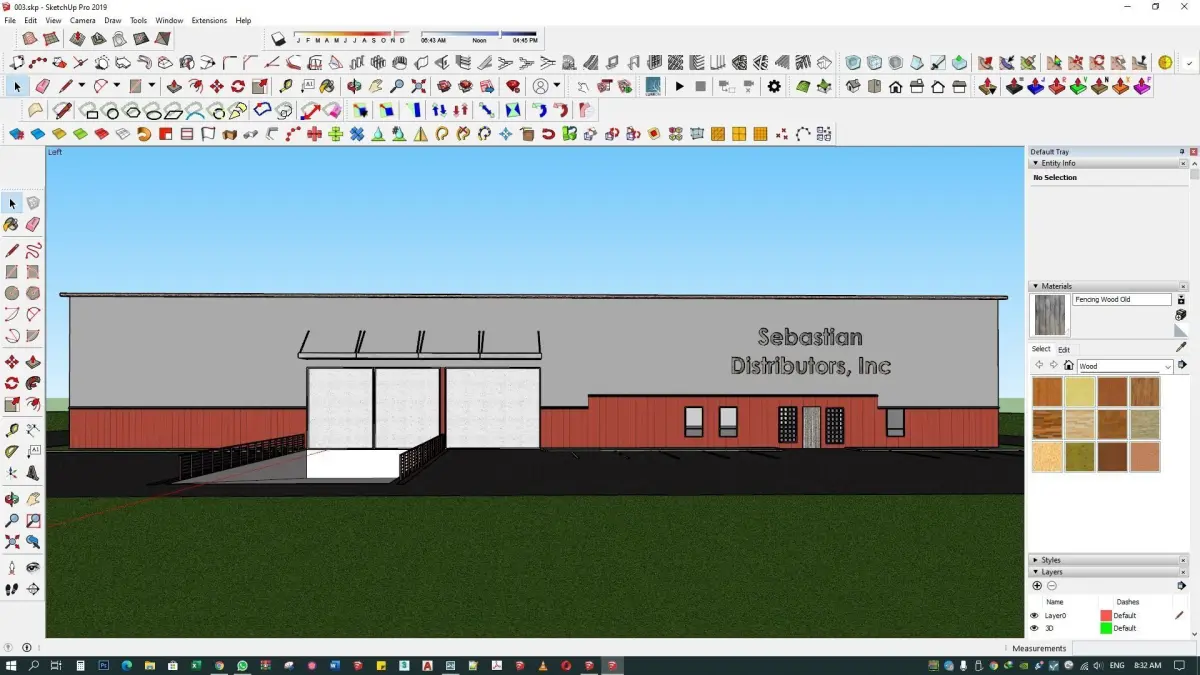This screenshot has width=1200, height=675.
Task: Expand the Styles panel
Action: click(x=1035, y=560)
